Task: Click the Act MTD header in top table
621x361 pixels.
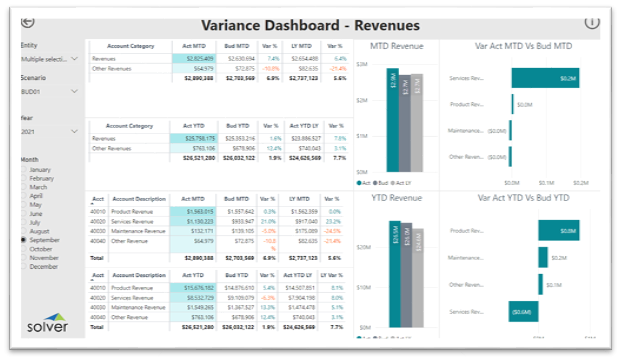Action: click(x=194, y=46)
